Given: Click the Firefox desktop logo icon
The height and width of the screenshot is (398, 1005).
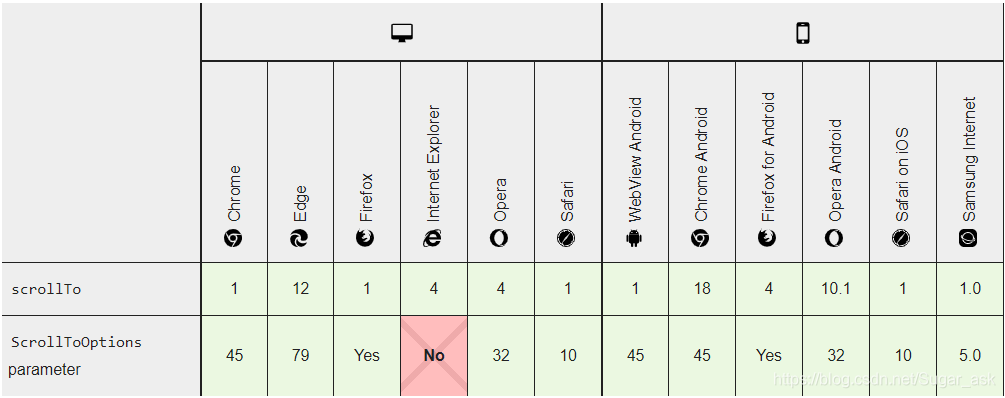Looking at the screenshot, I should click(366, 239).
